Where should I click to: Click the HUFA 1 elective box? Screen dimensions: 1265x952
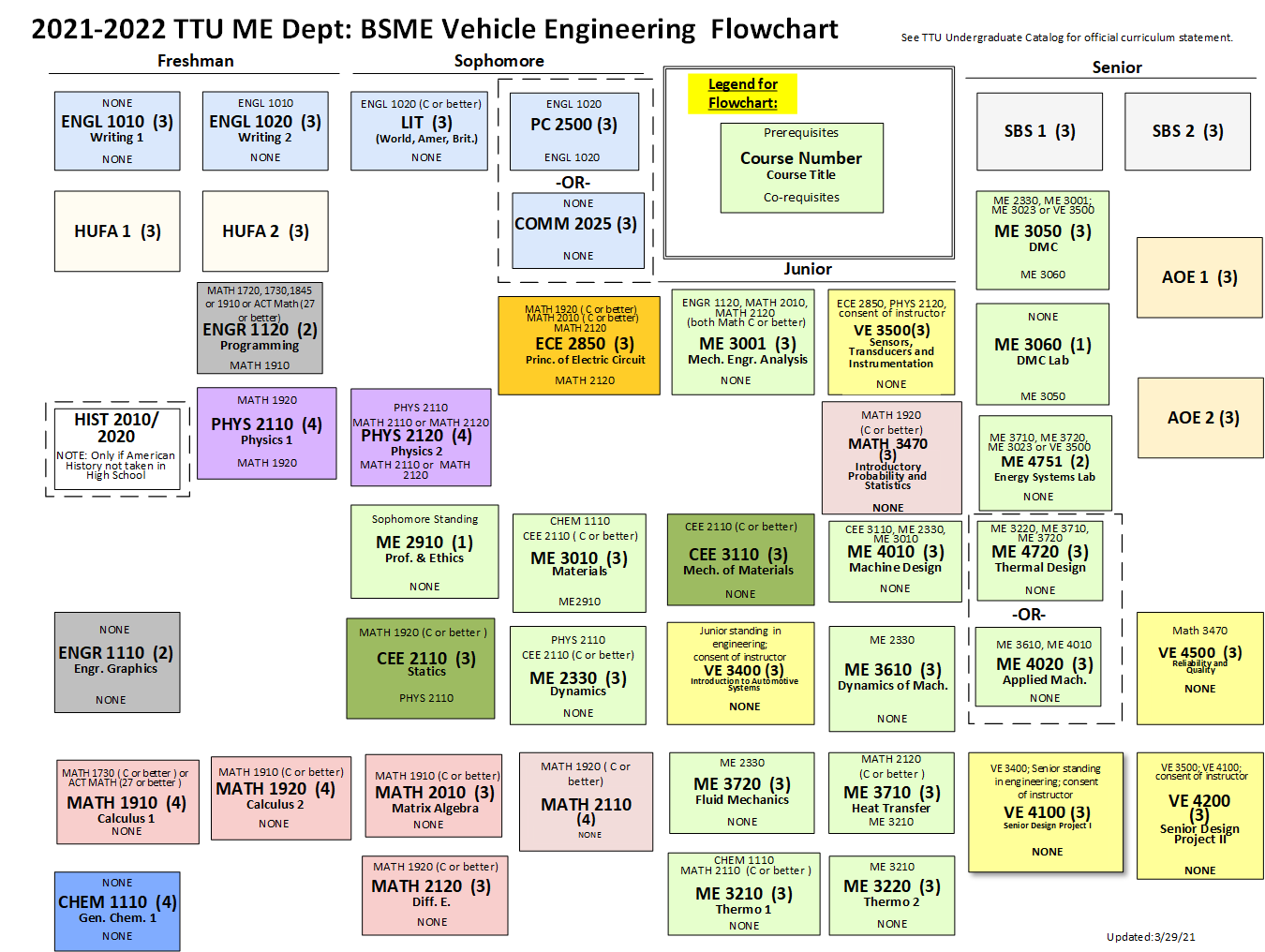(x=117, y=231)
